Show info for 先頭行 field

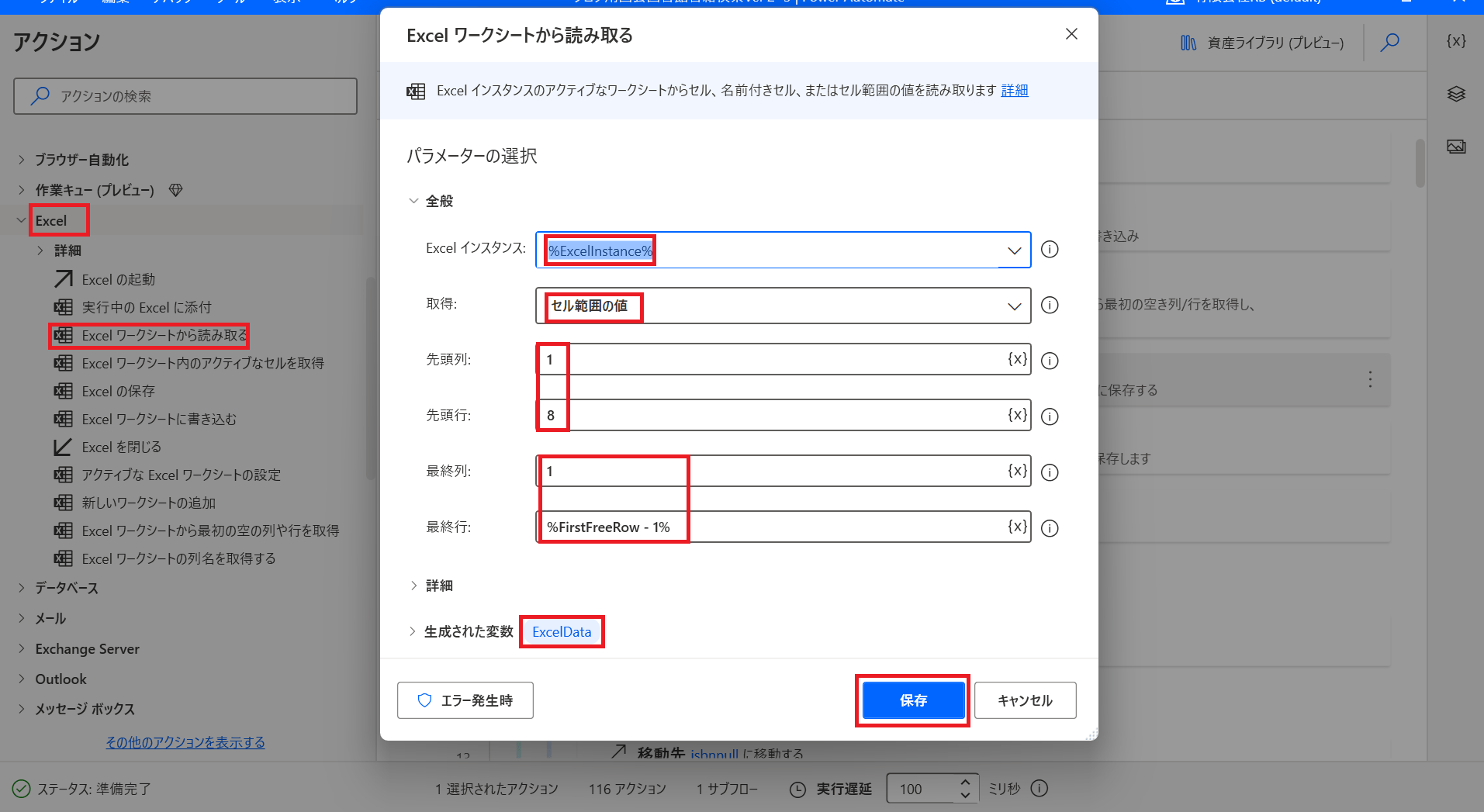point(1050,416)
